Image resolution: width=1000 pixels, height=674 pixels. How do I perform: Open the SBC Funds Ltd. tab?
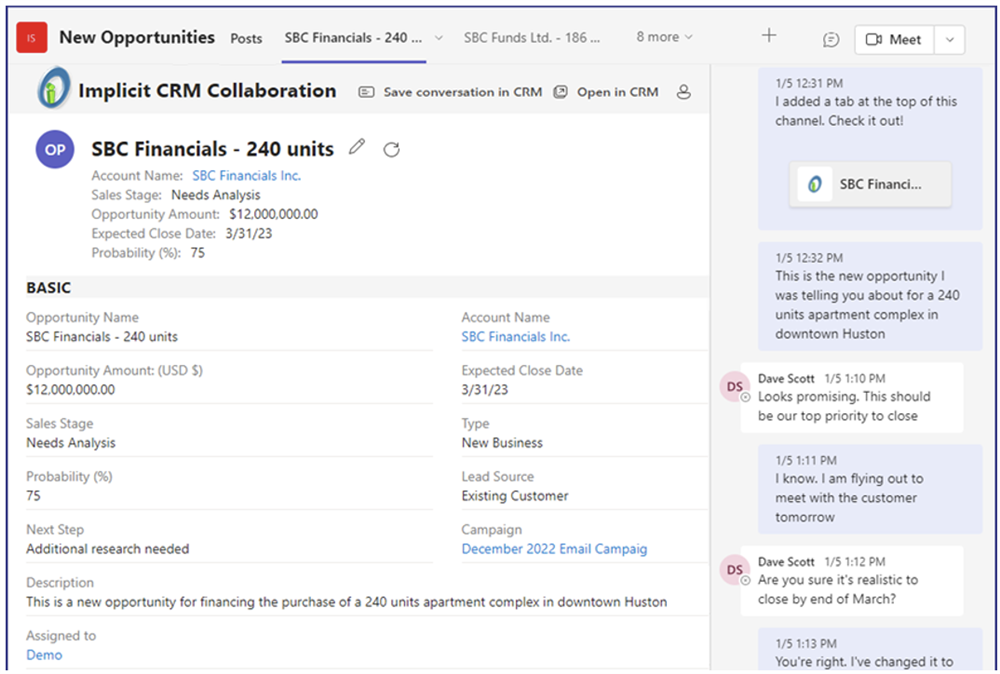[532, 38]
